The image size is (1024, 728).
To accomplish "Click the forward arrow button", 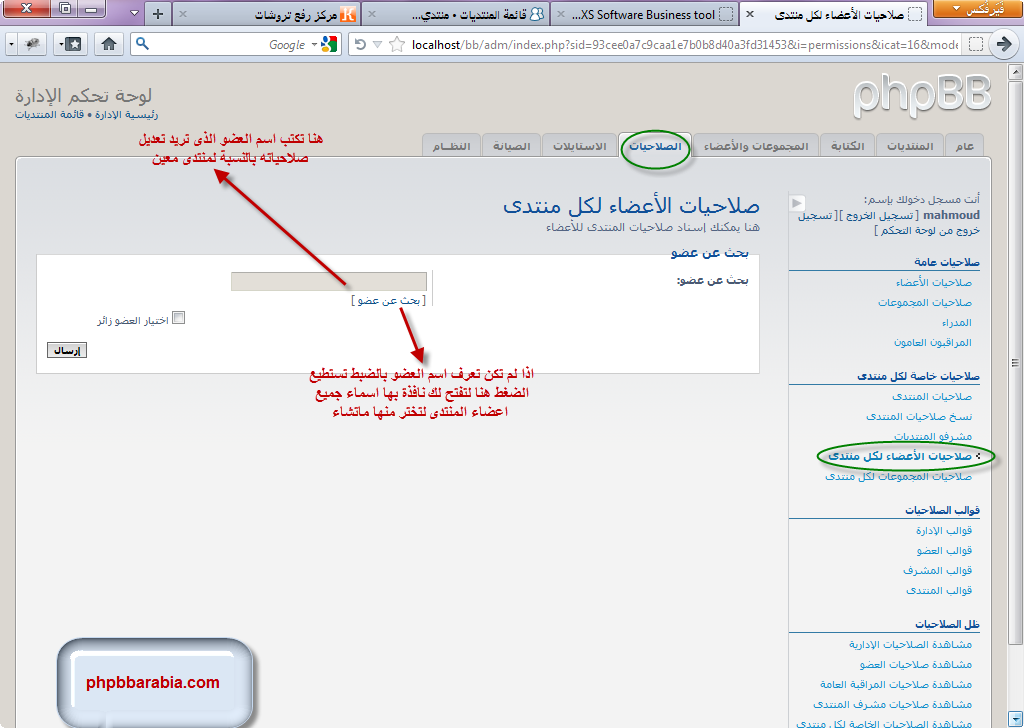I will coord(1004,44).
